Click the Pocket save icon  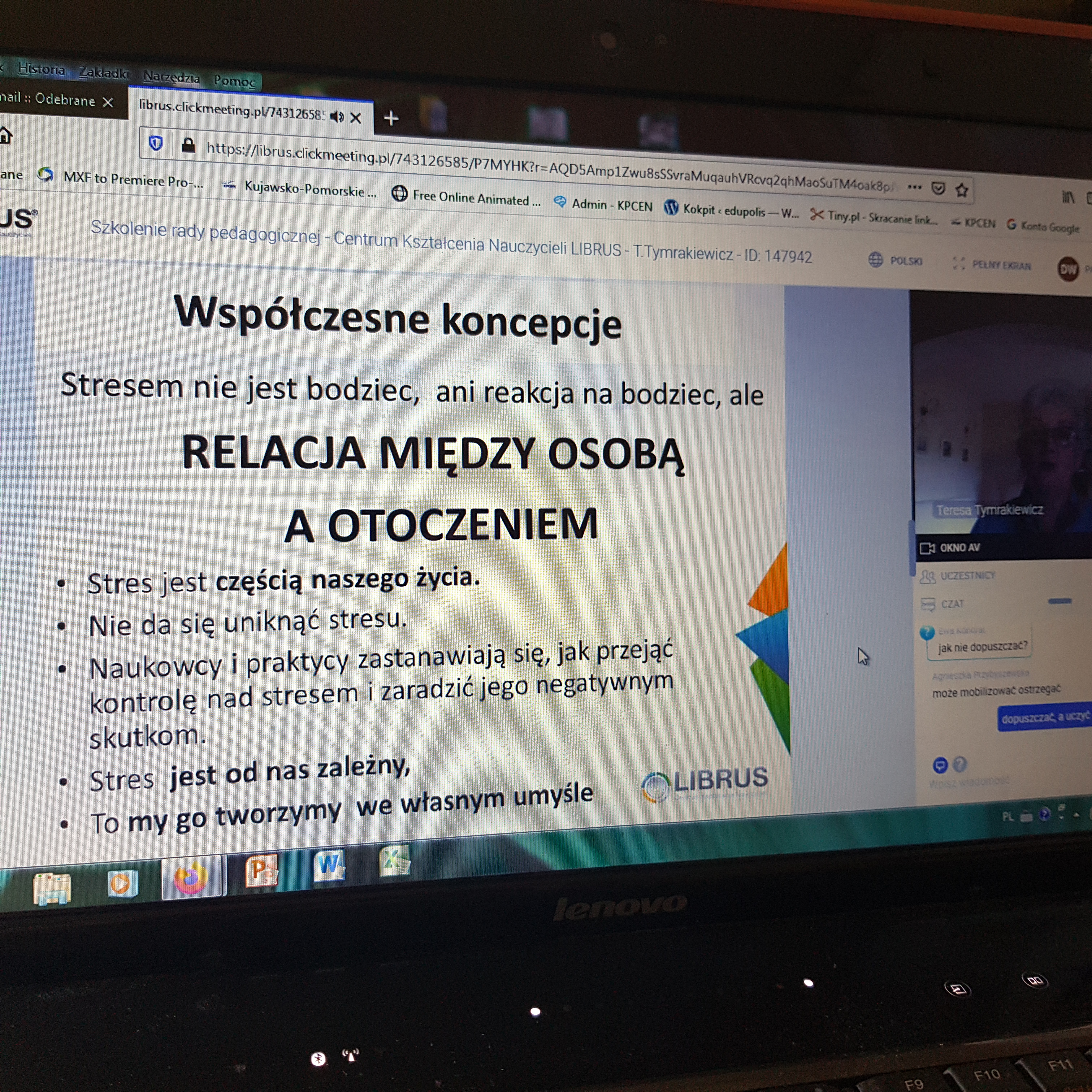pyautogui.click(x=938, y=189)
